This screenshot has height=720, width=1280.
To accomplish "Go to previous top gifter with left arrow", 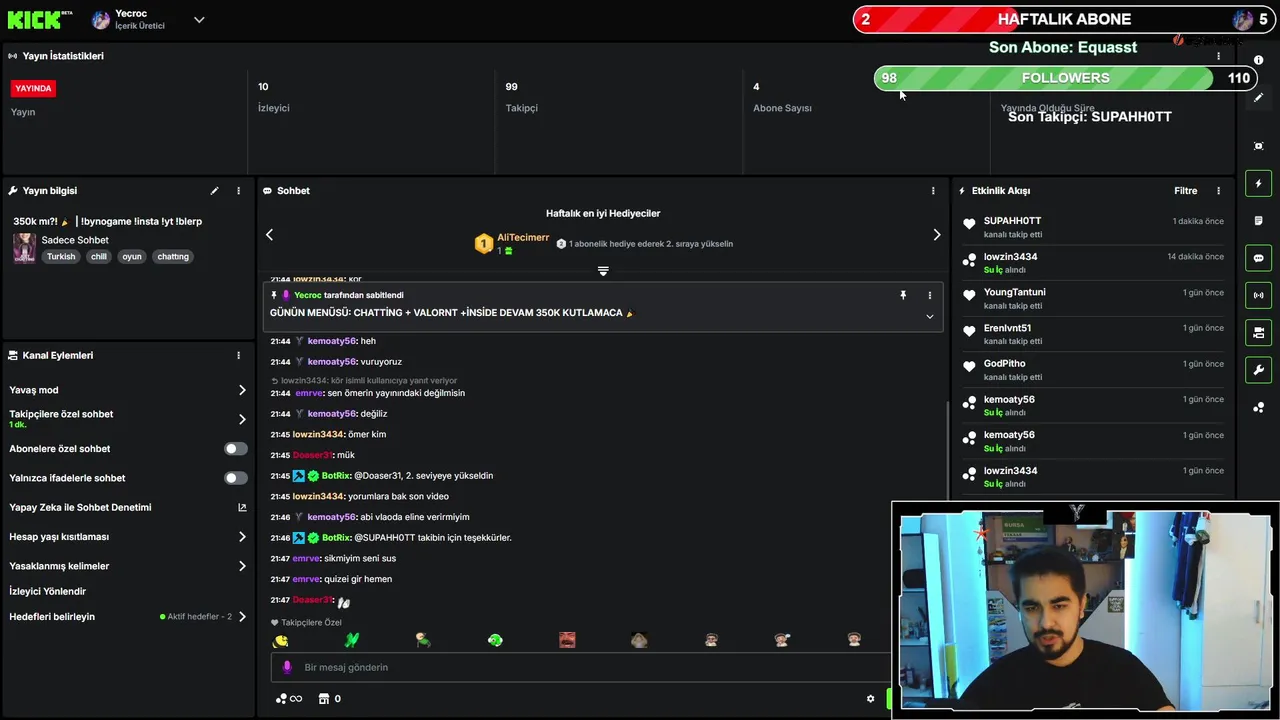I will (269, 235).
